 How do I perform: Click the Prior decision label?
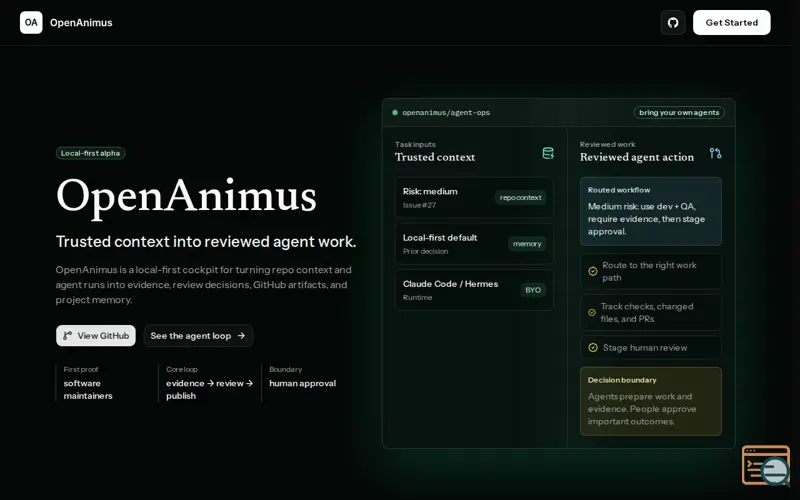426,251
